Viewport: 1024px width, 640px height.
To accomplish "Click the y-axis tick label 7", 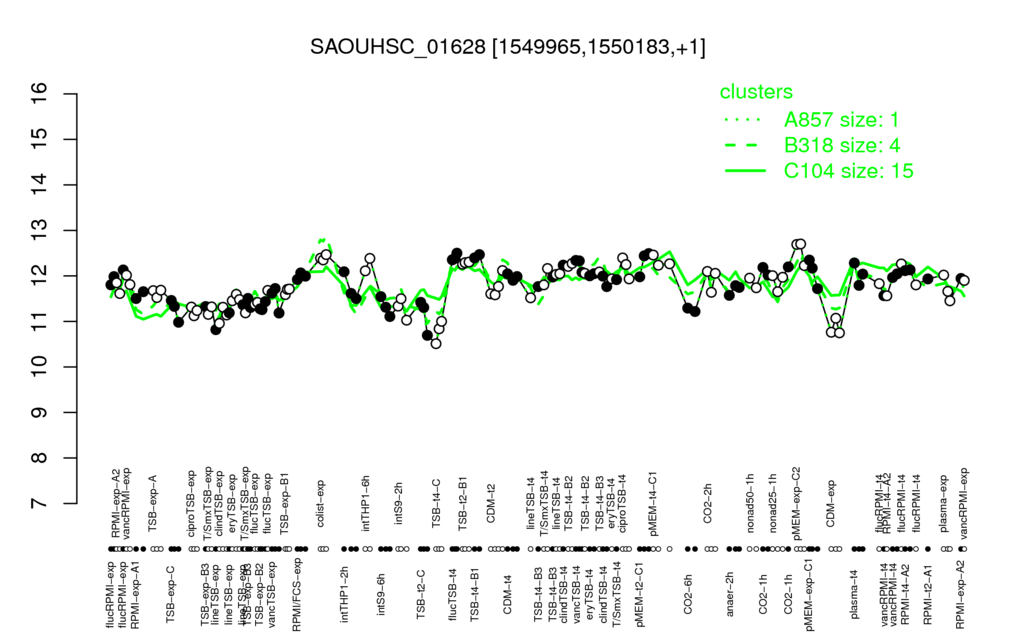I will (40, 504).
